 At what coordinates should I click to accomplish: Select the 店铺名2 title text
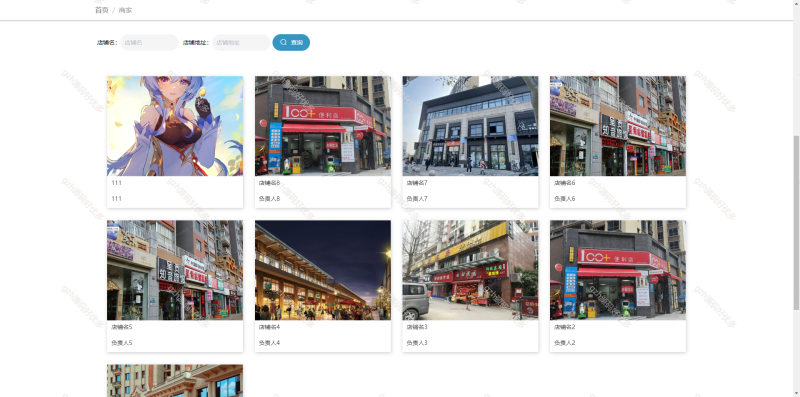[x=564, y=327]
